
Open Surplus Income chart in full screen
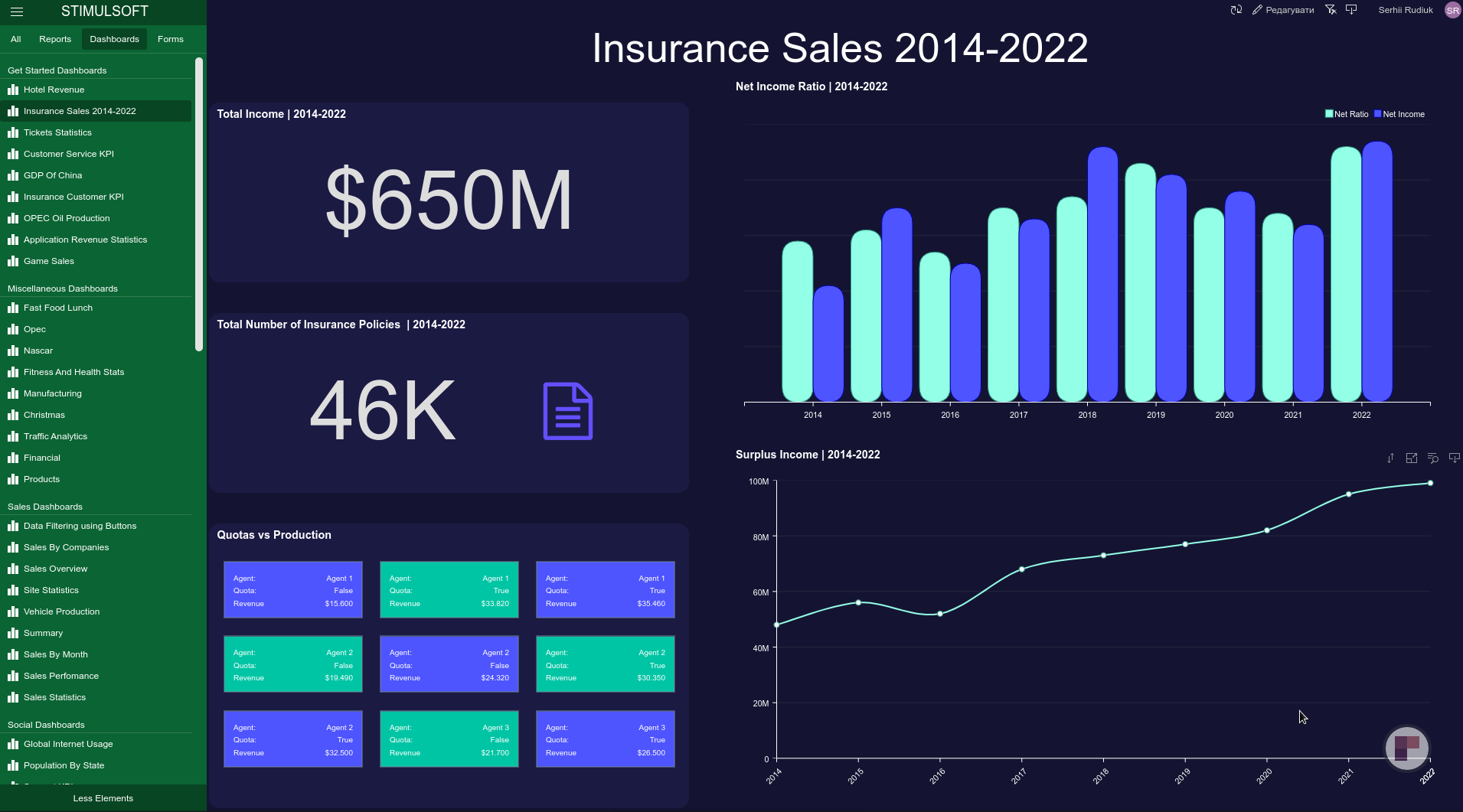point(1412,458)
